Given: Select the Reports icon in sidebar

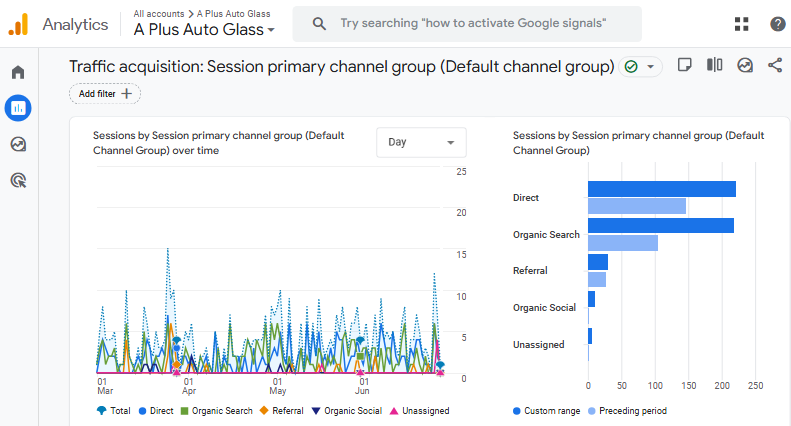Looking at the screenshot, I should pos(18,107).
